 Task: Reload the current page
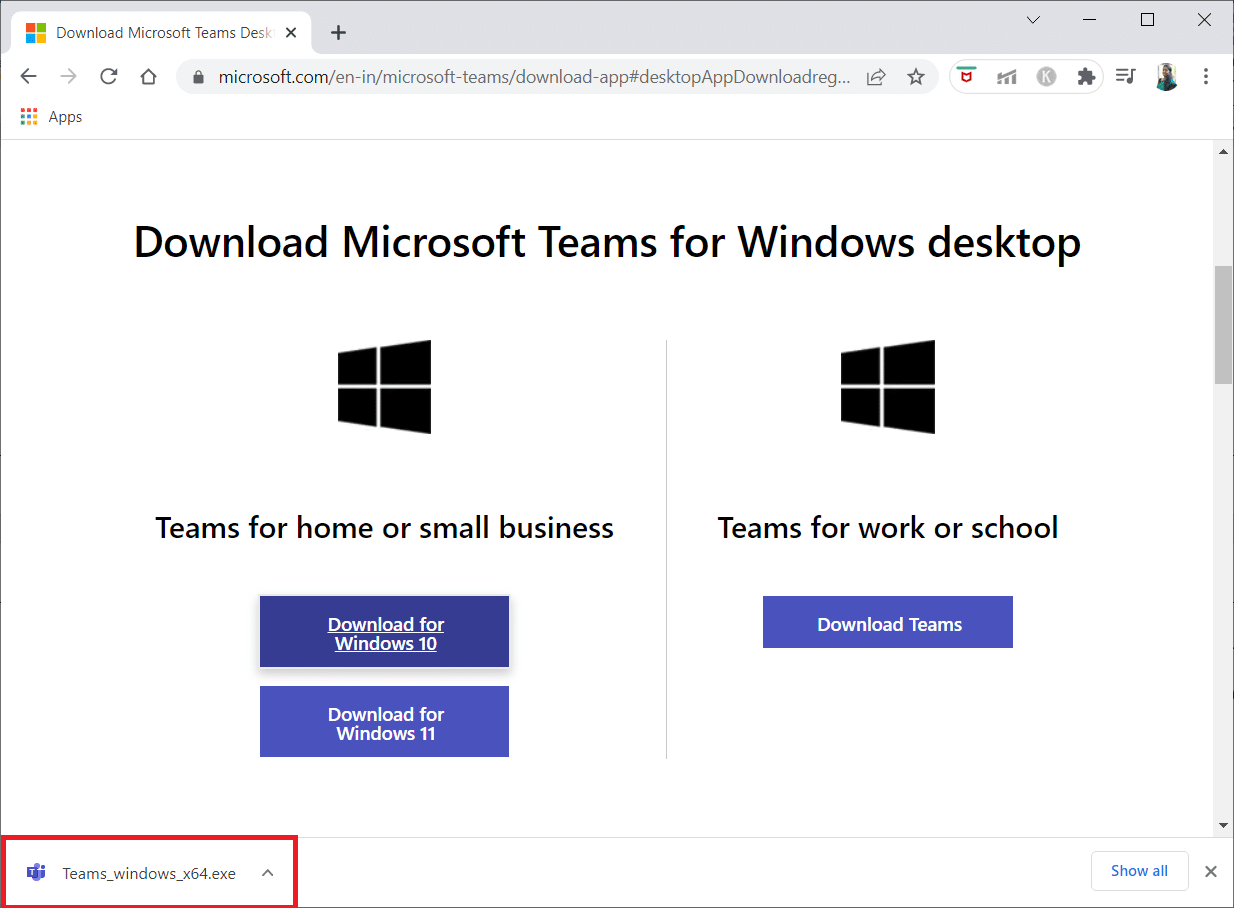coord(109,77)
